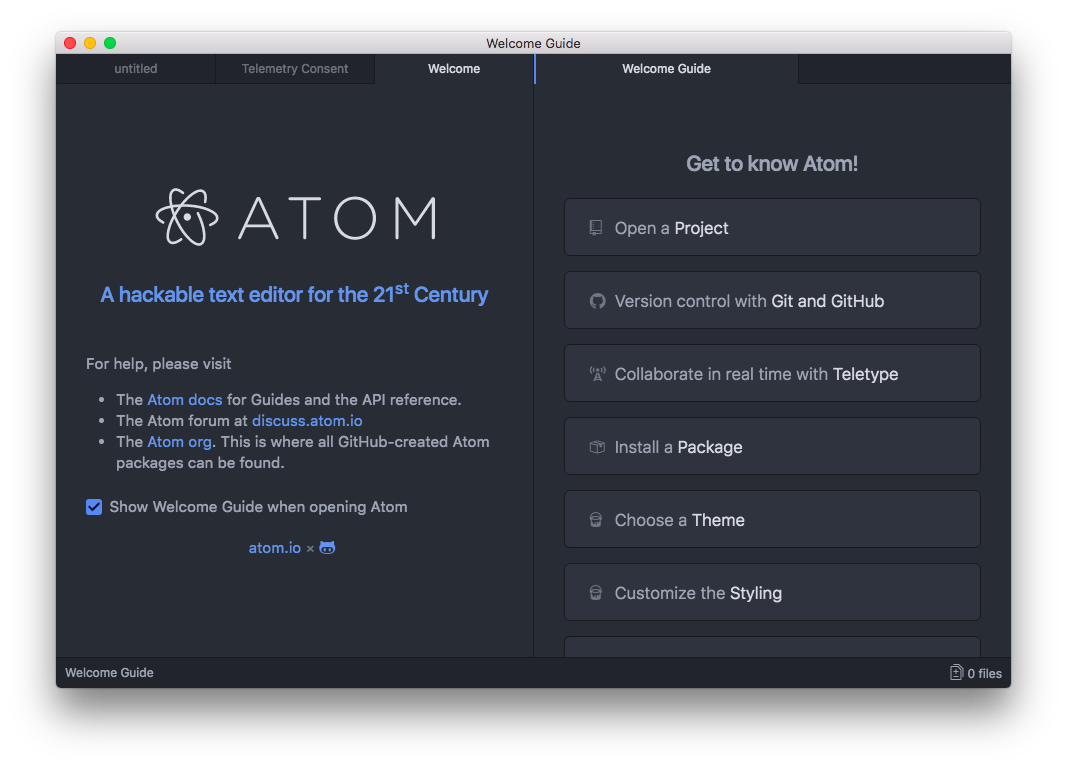The image size is (1067, 768).
Task: Click the Welcome Guide window title
Action: coord(534,43)
